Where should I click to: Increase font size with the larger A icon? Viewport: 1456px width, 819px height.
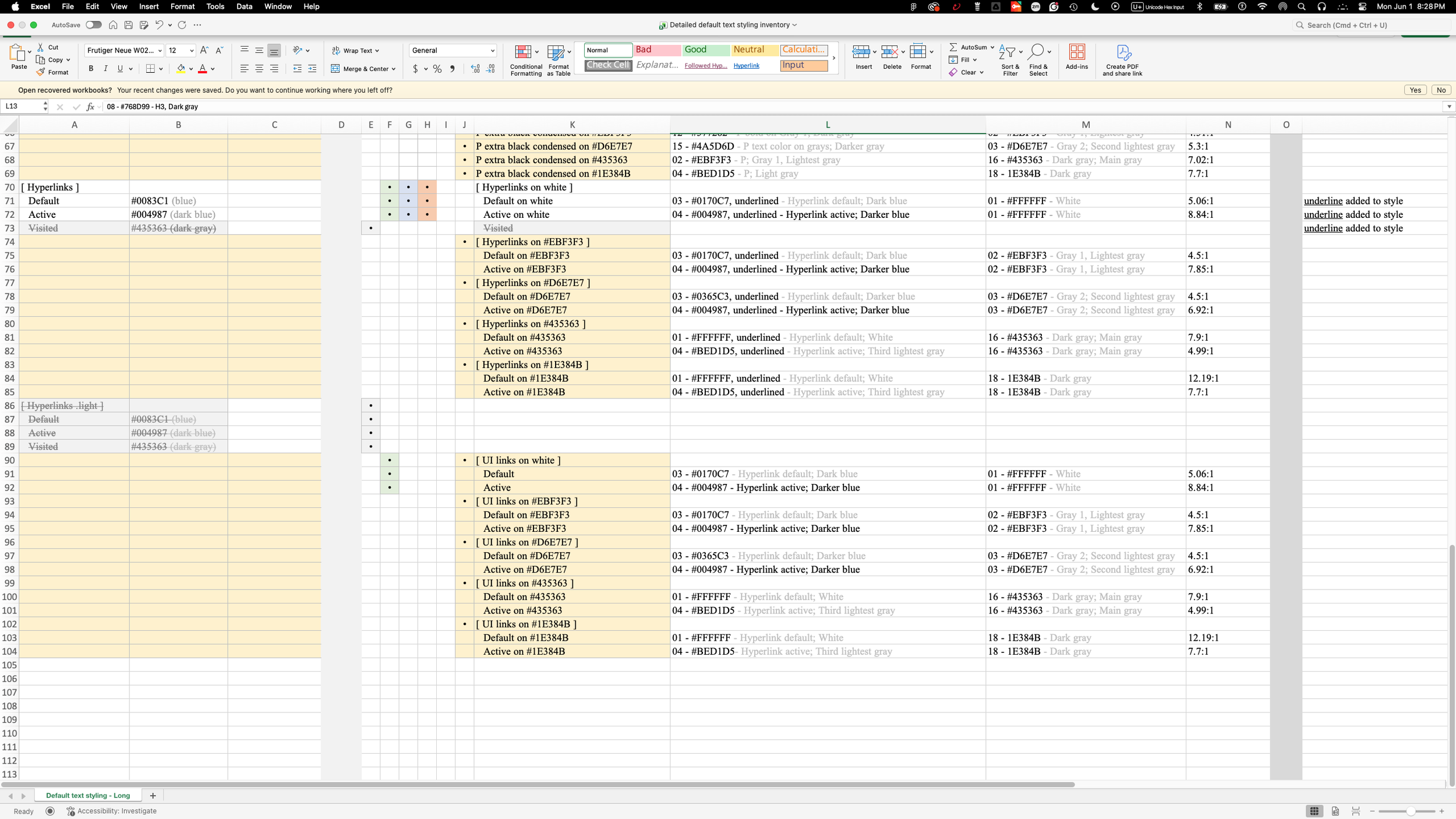204,51
